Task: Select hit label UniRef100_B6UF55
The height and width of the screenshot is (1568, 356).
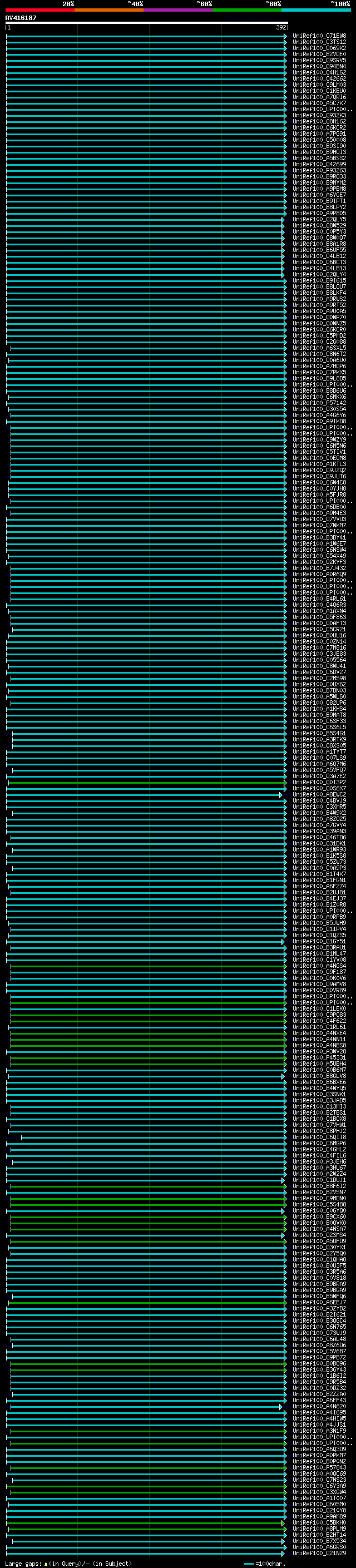Action: click(x=319, y=250)
